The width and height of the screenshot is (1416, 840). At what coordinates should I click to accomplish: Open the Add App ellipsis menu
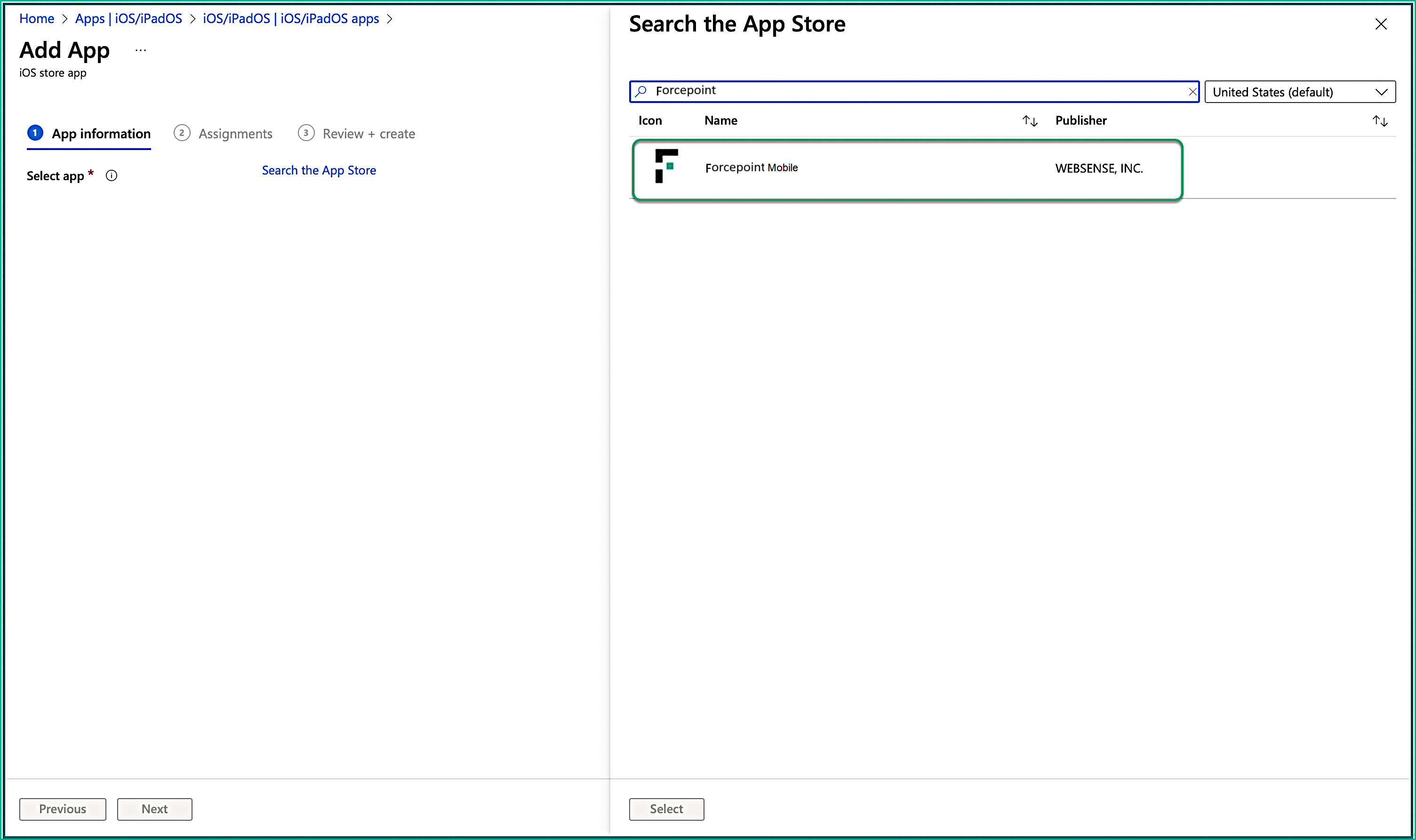(140, 51)
